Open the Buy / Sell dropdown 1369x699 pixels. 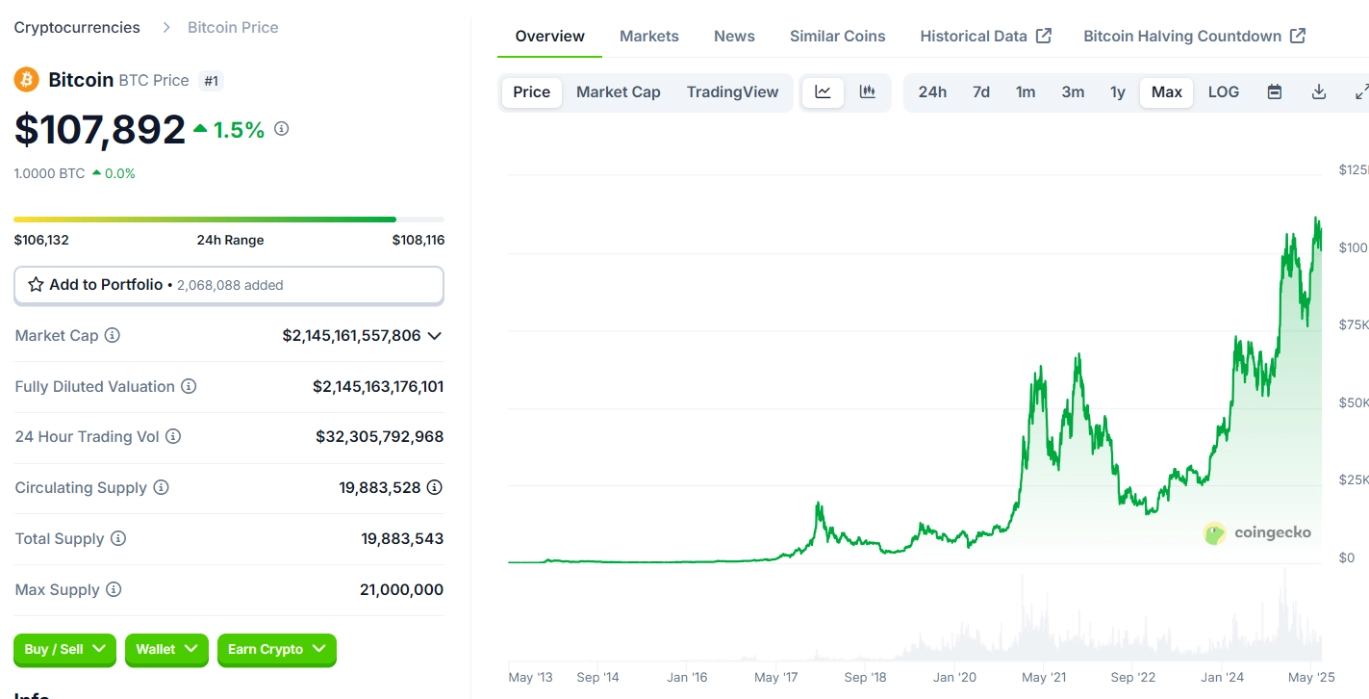pyautogui.click(x=65, y=650)
